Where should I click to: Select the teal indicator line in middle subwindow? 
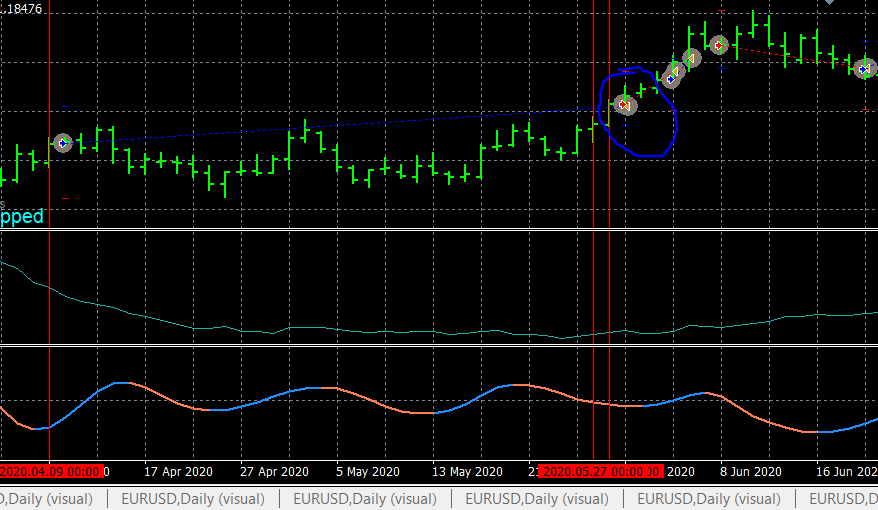click(439, 332)
